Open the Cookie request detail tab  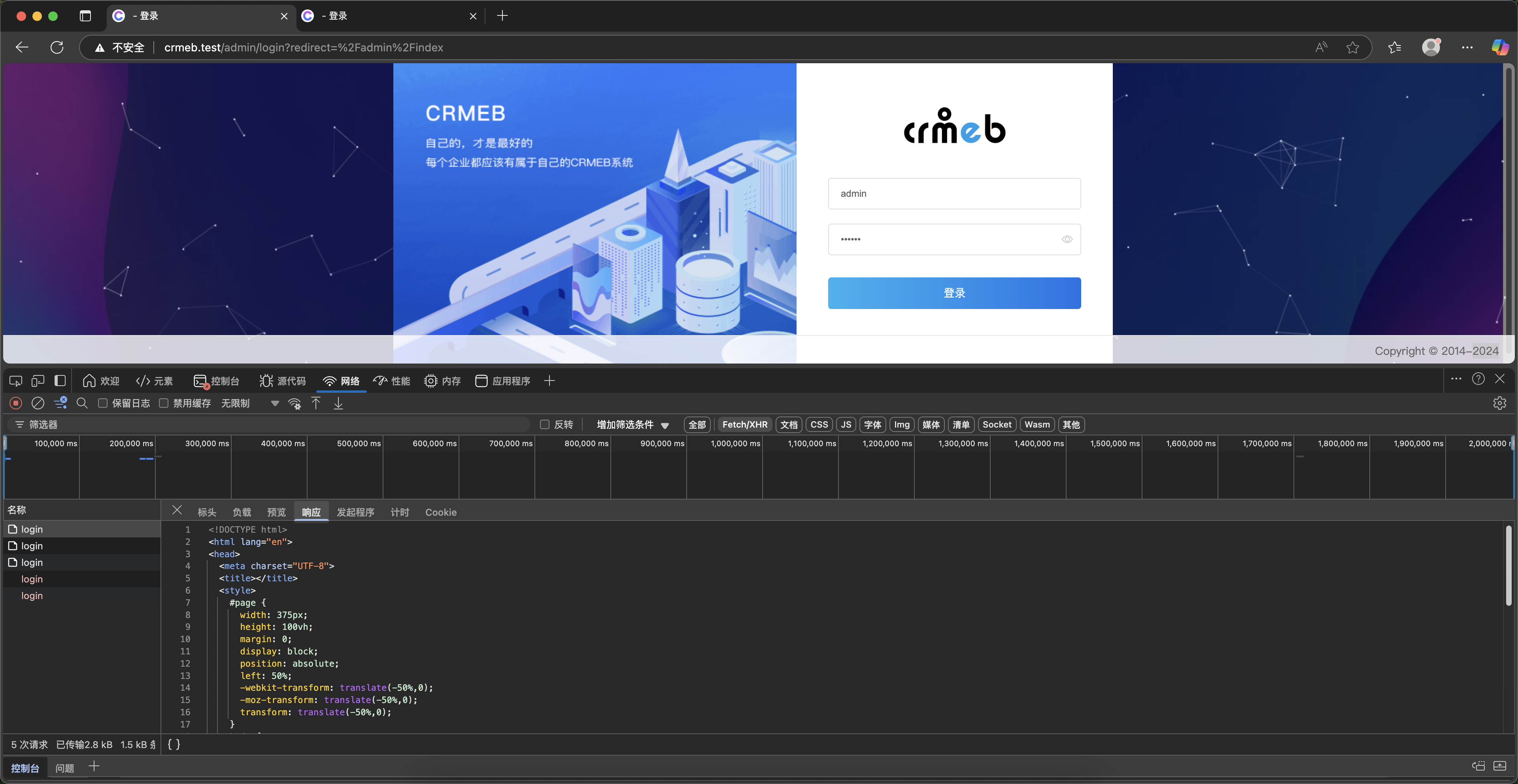click(x=441, y=513)
